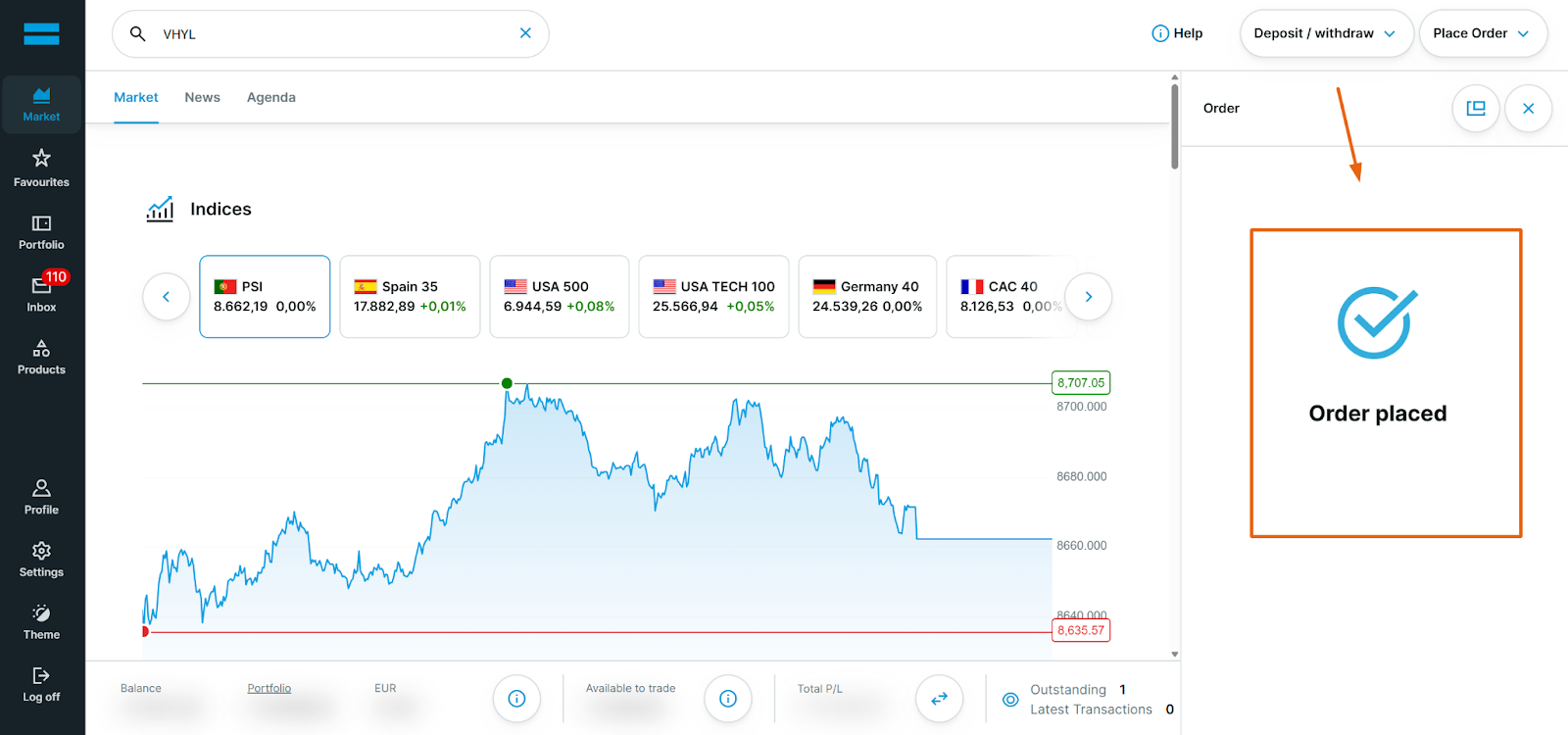Click the Portfolio link in bottom bar
Viewport: 1568px width, 735px height.
pos(269,688)
